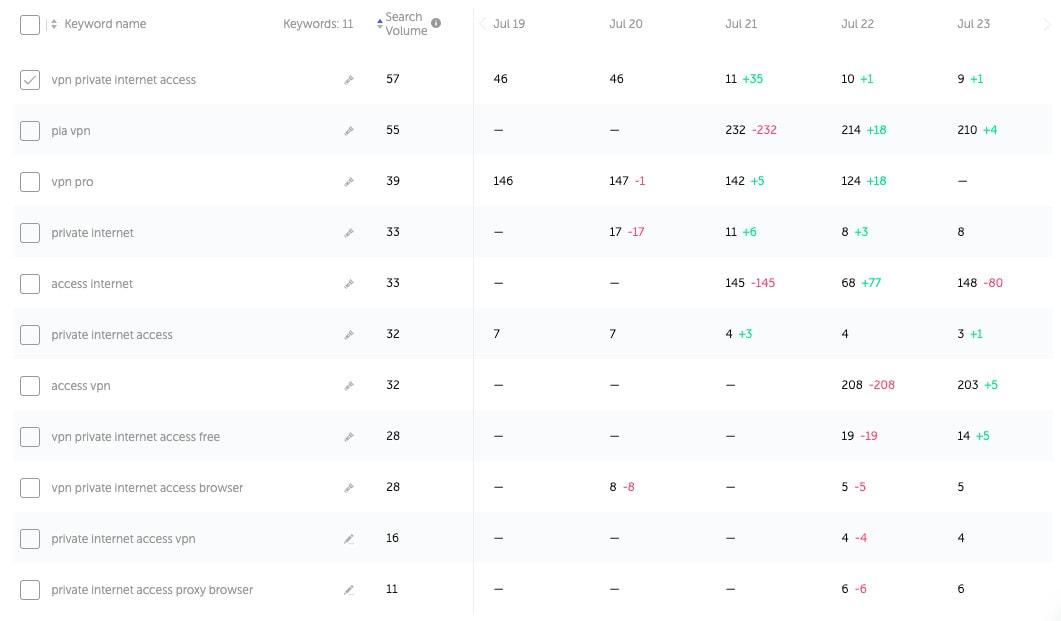The width and height of the screenshot is (1061, 621).
Task: Select the 'private internet' row checkbox
Action: [x=30, y=233]
